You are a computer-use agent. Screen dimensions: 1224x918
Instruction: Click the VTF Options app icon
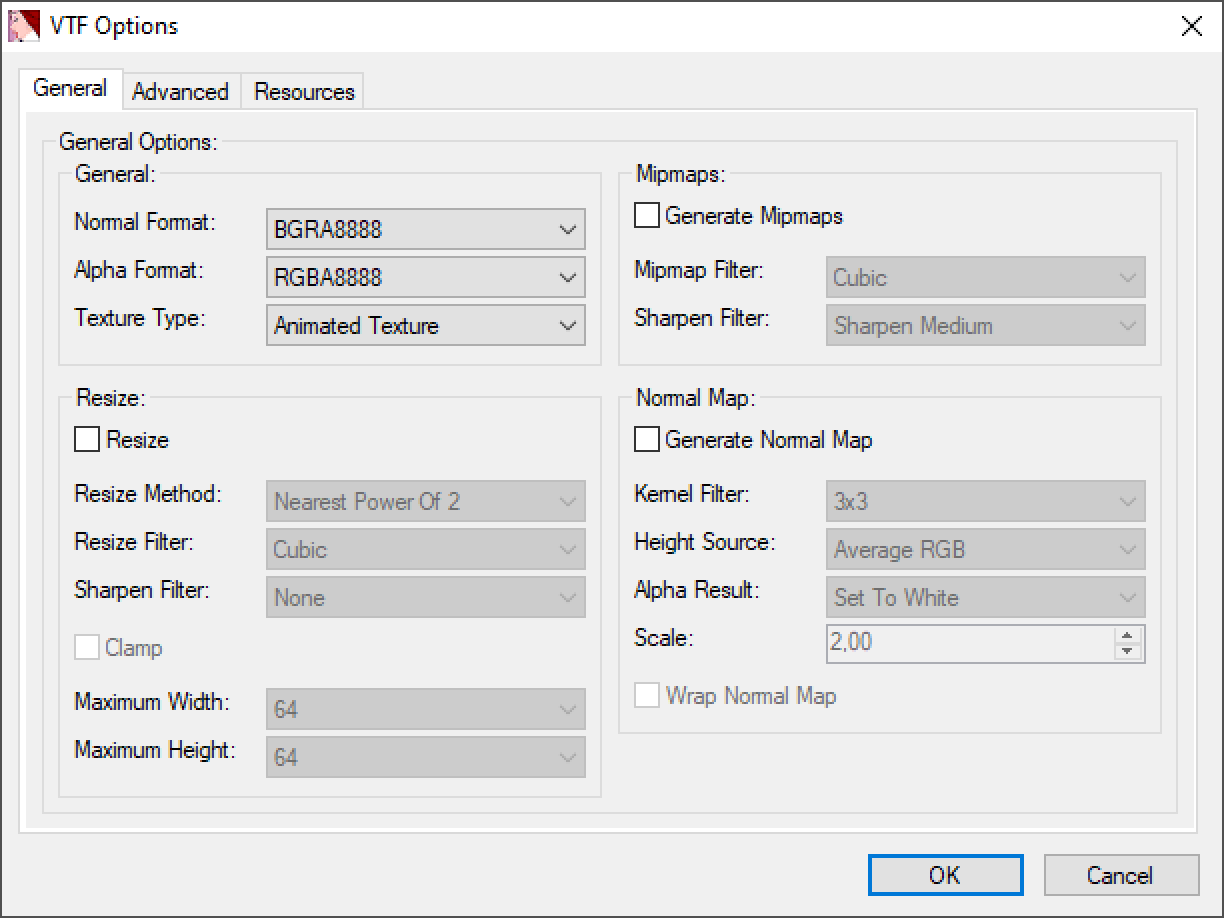[23, 26]
